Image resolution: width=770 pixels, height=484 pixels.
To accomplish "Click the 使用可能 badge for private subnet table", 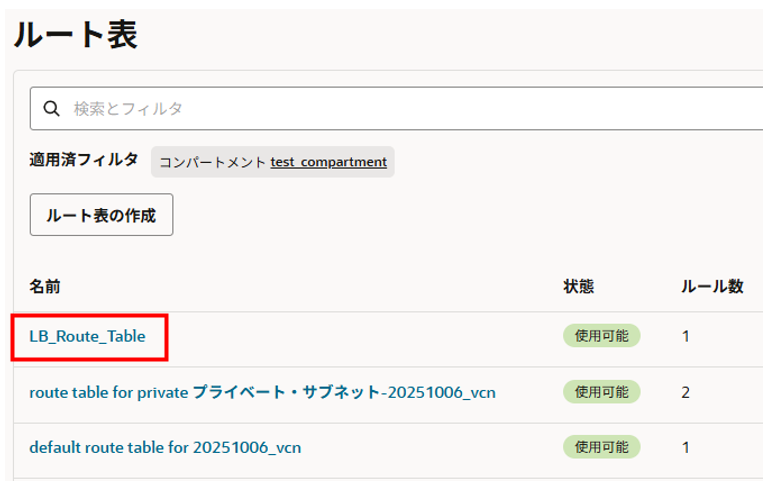I will tap(601, 392).
